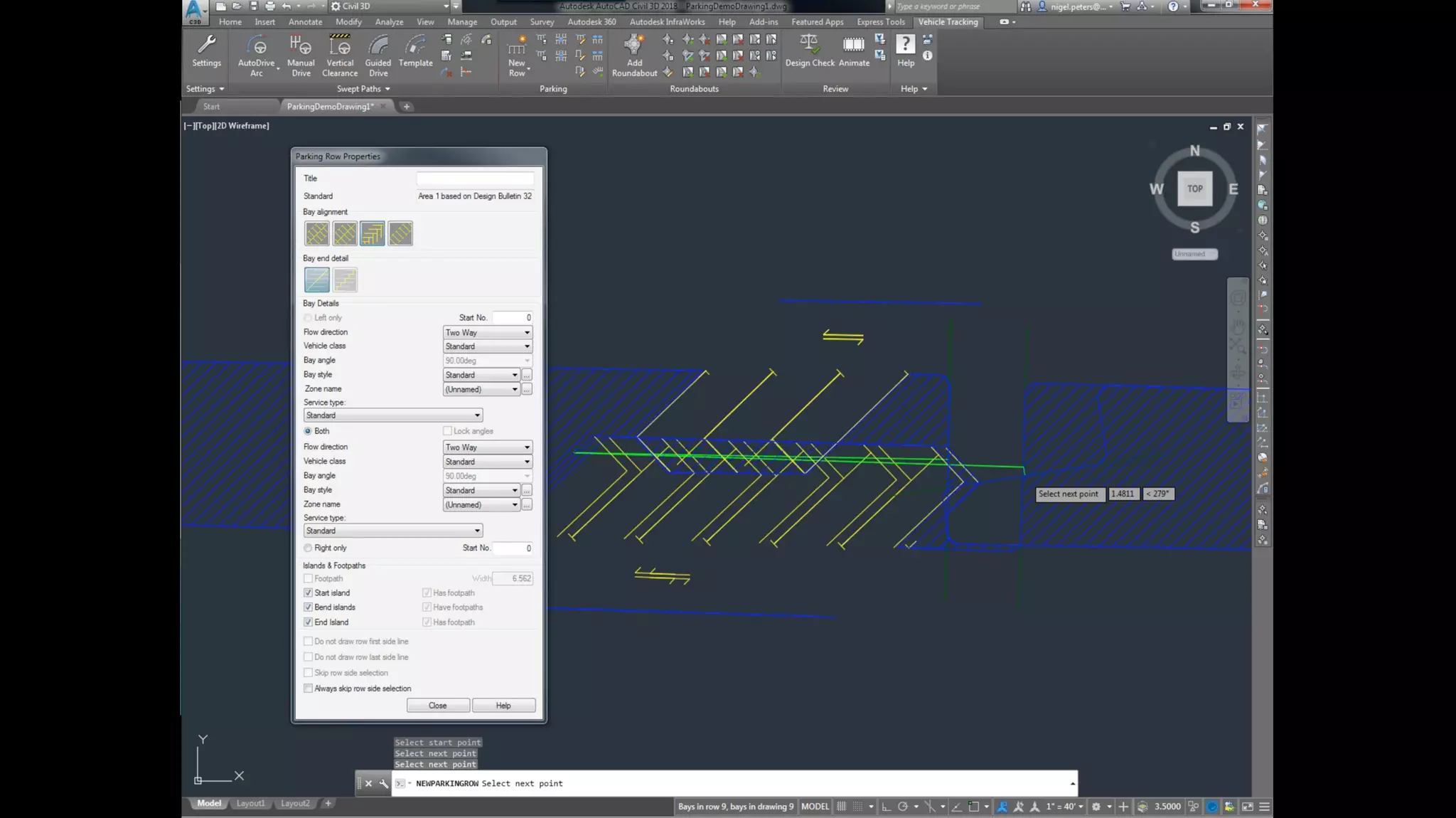Expand the upper Service type dropdown
Image resolution: width=1456 pixels, height=818 pixels.
click(392, 415)
